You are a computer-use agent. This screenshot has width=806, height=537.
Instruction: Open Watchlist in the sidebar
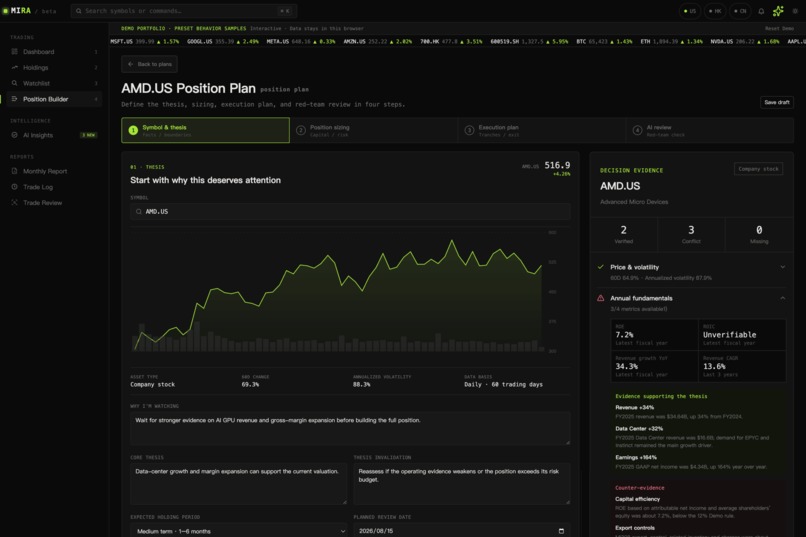pos(54,83)
